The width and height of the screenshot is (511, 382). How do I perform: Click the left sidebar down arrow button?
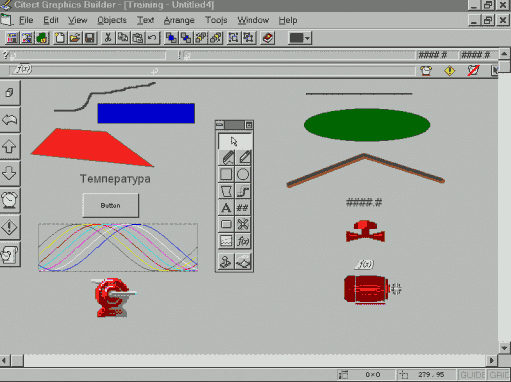click(x=10, y=174)
